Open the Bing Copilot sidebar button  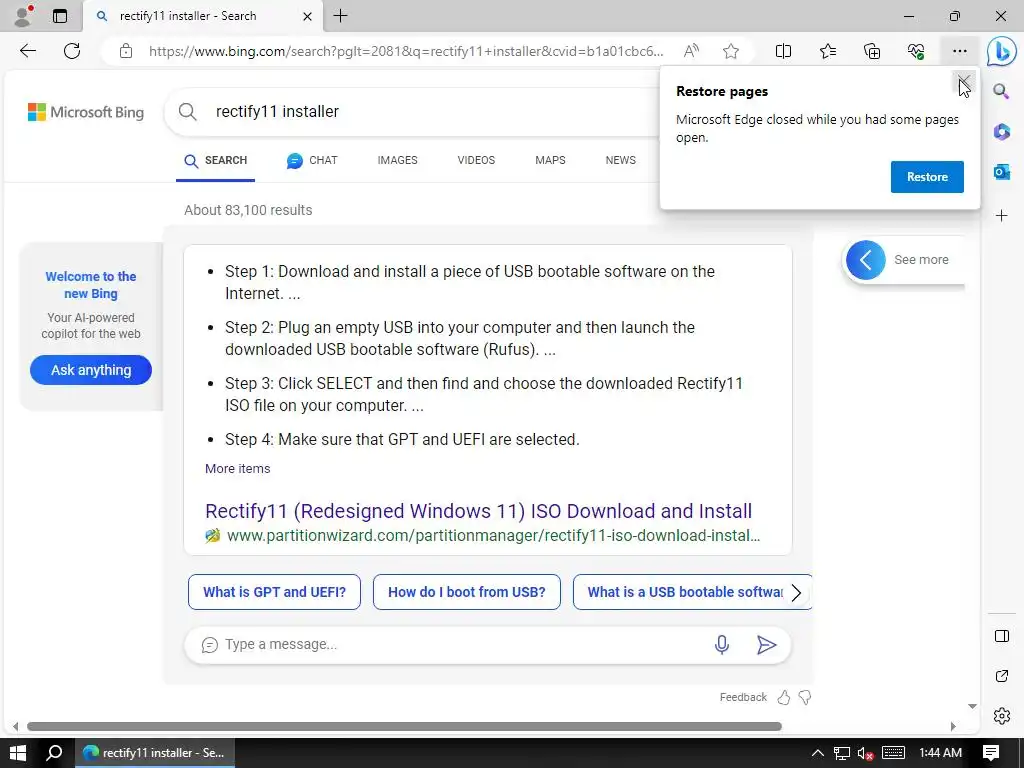pos(1001,52)
